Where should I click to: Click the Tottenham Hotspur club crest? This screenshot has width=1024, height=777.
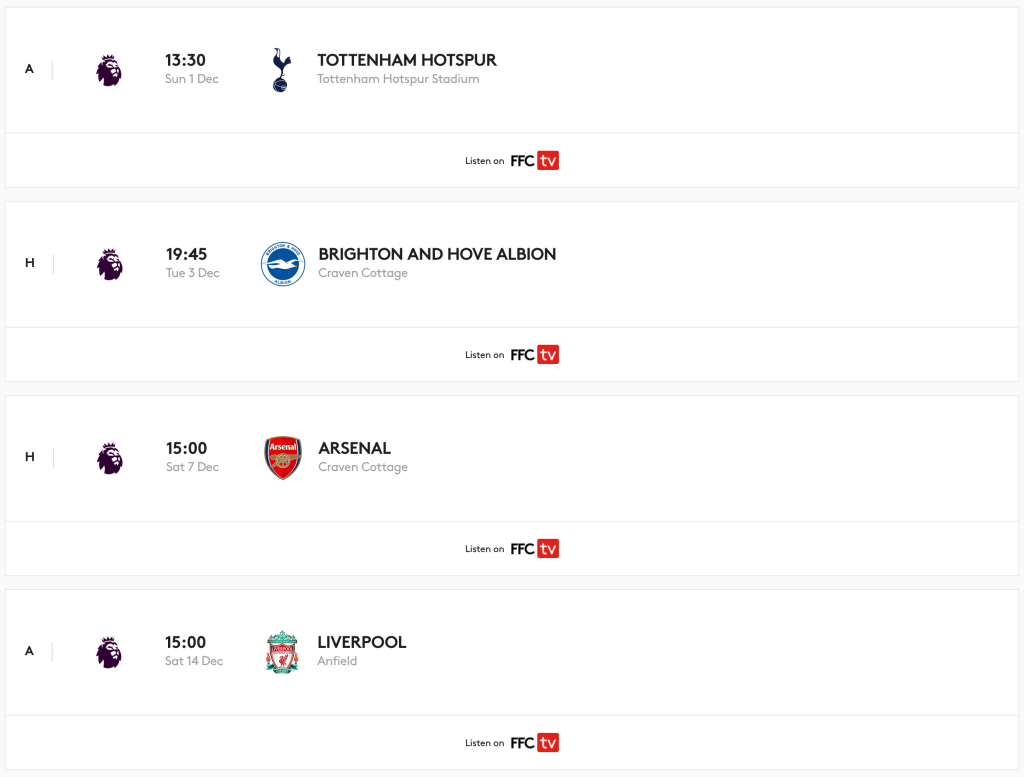pyautogui.click(x=281, y=70)
